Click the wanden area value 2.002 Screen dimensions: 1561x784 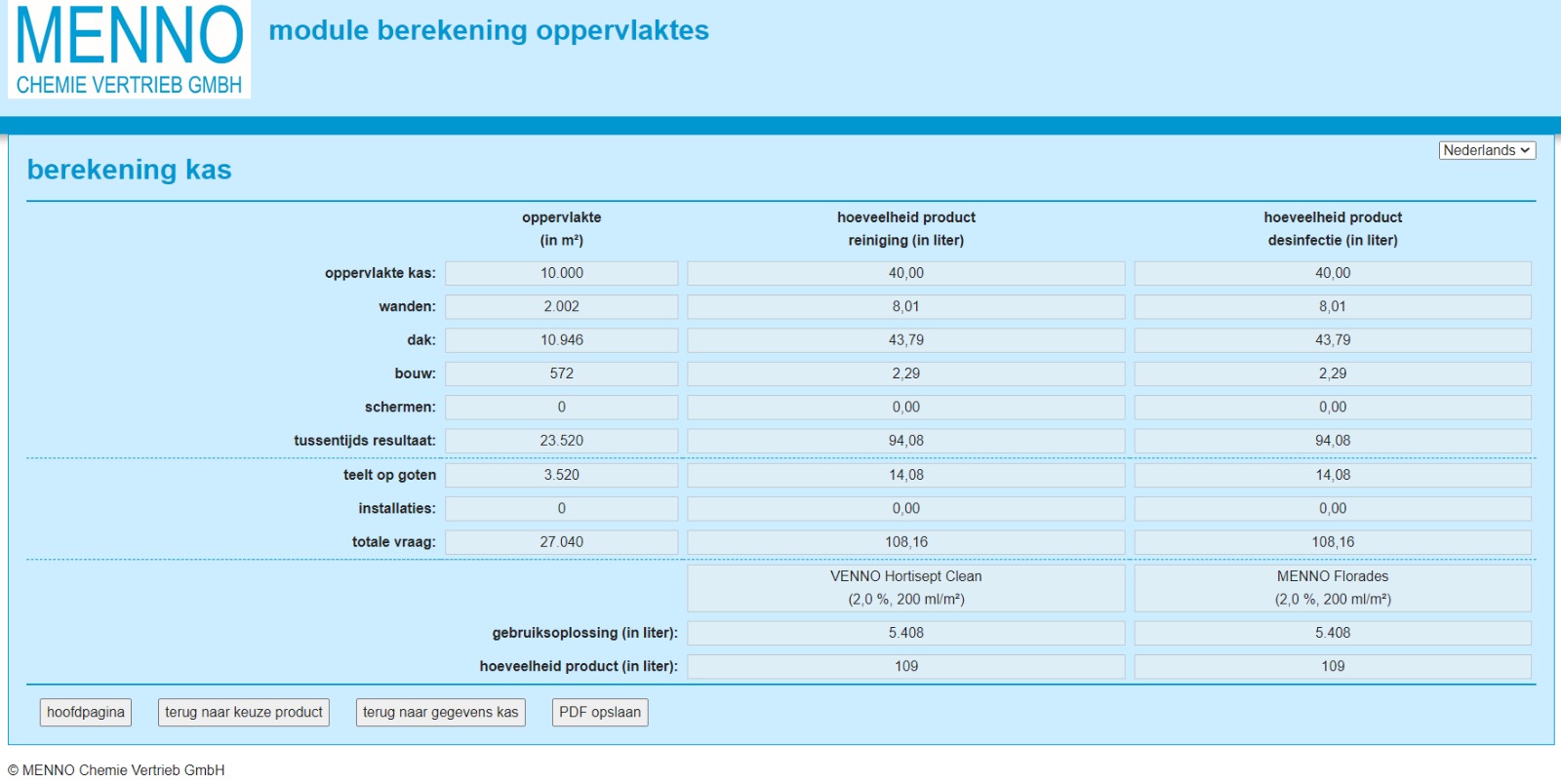click(561, 307)
